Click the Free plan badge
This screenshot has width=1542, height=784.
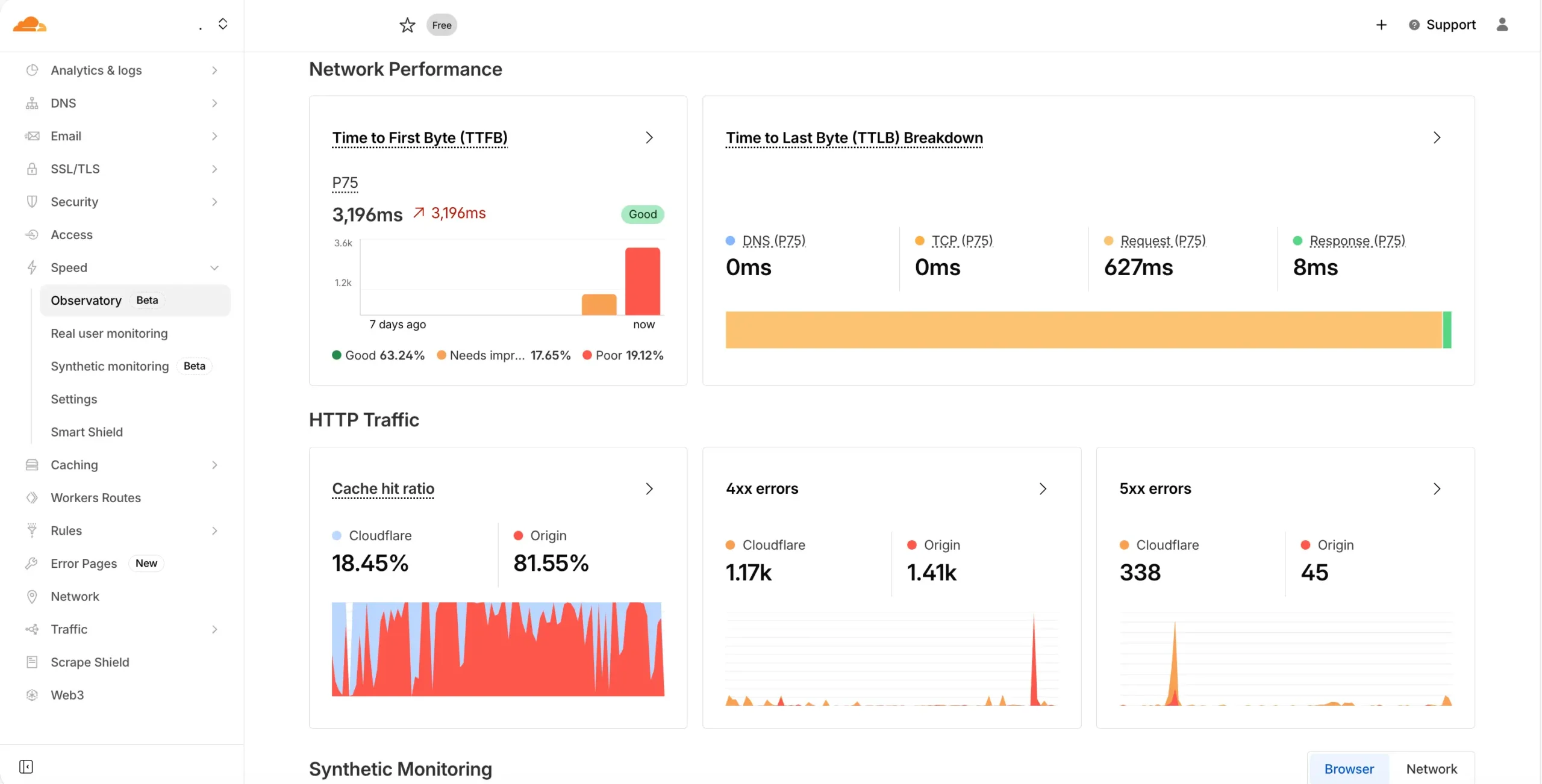(x=442, y=25)
